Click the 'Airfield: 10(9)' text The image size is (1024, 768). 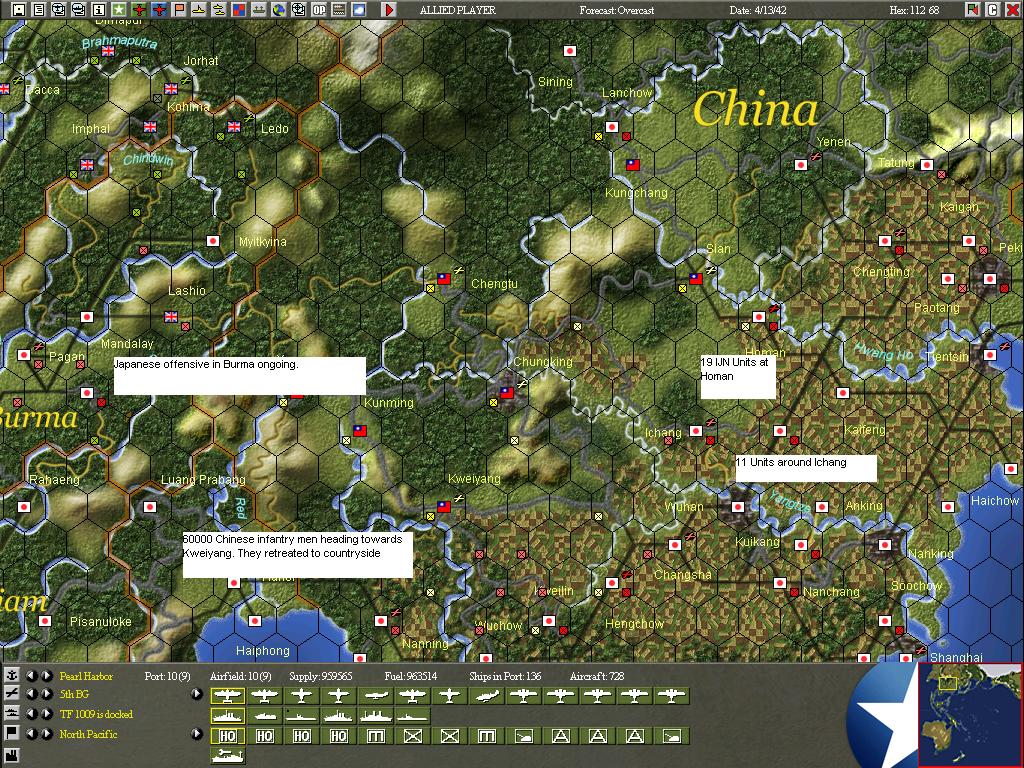pyautogui.click(x=240, y=676)
